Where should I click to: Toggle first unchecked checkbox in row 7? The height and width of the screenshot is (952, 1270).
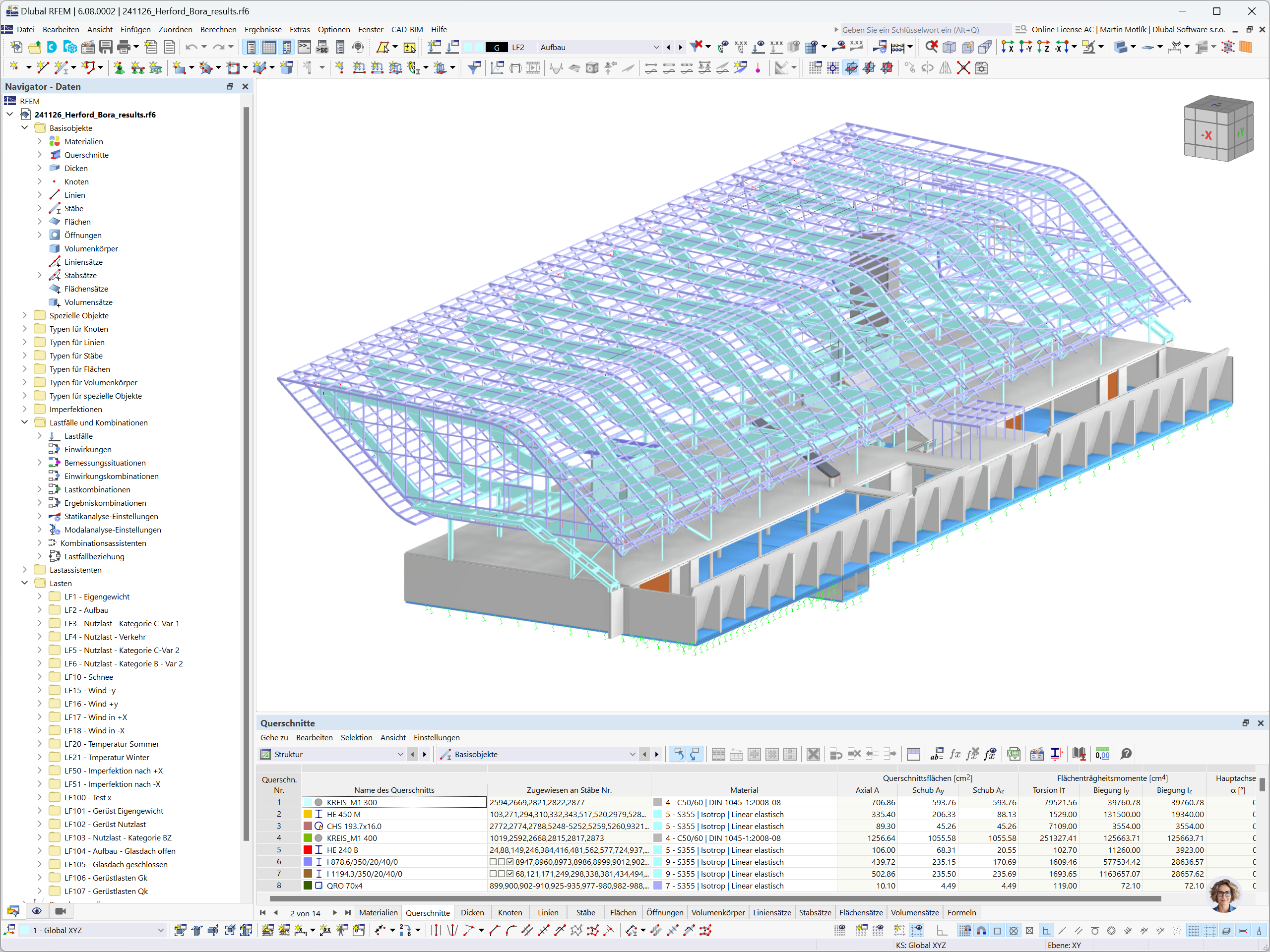pyautogui.click(x=493, y=874)
